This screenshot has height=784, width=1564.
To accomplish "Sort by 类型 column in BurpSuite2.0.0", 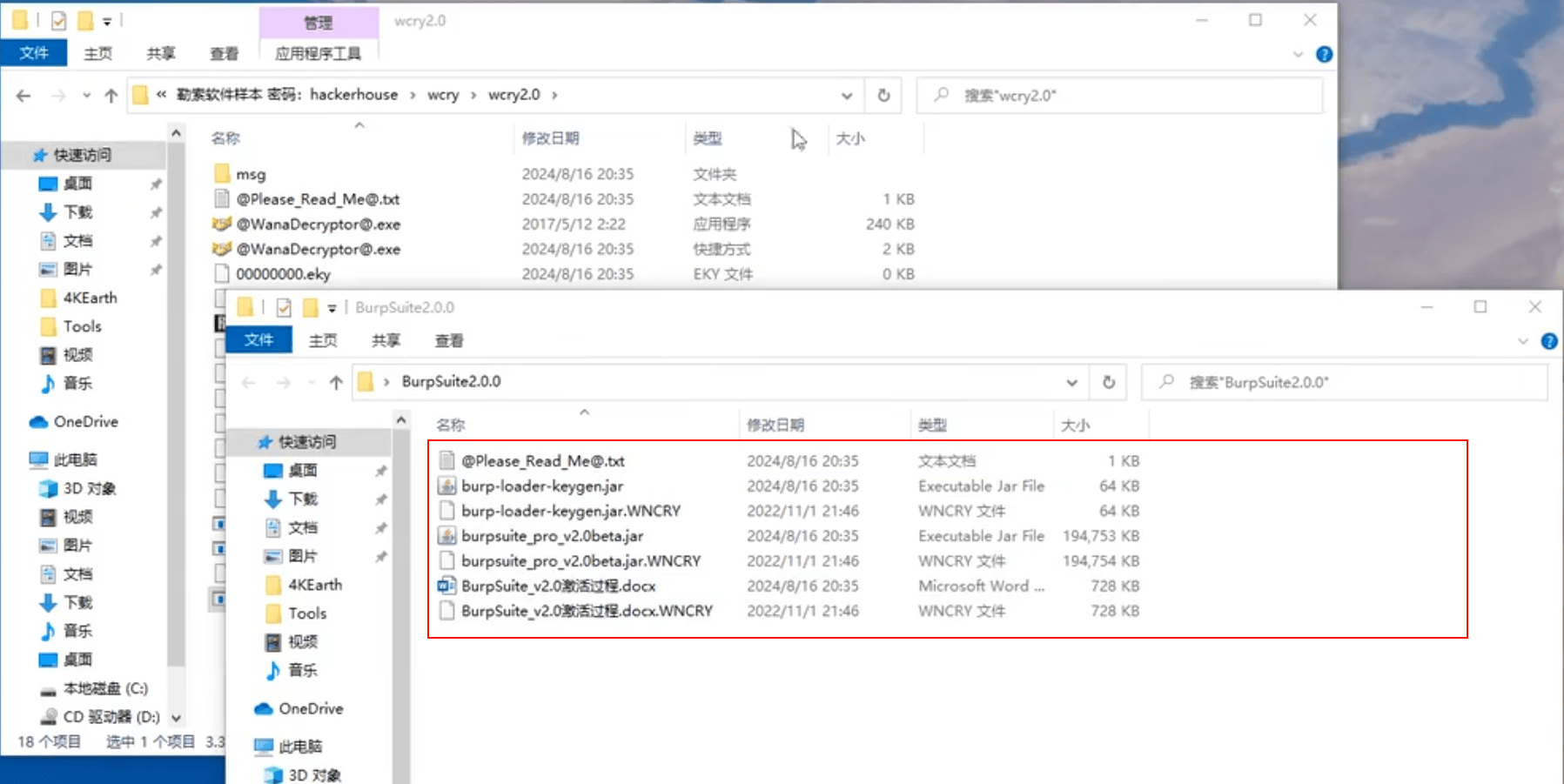I will pos(933,426).
